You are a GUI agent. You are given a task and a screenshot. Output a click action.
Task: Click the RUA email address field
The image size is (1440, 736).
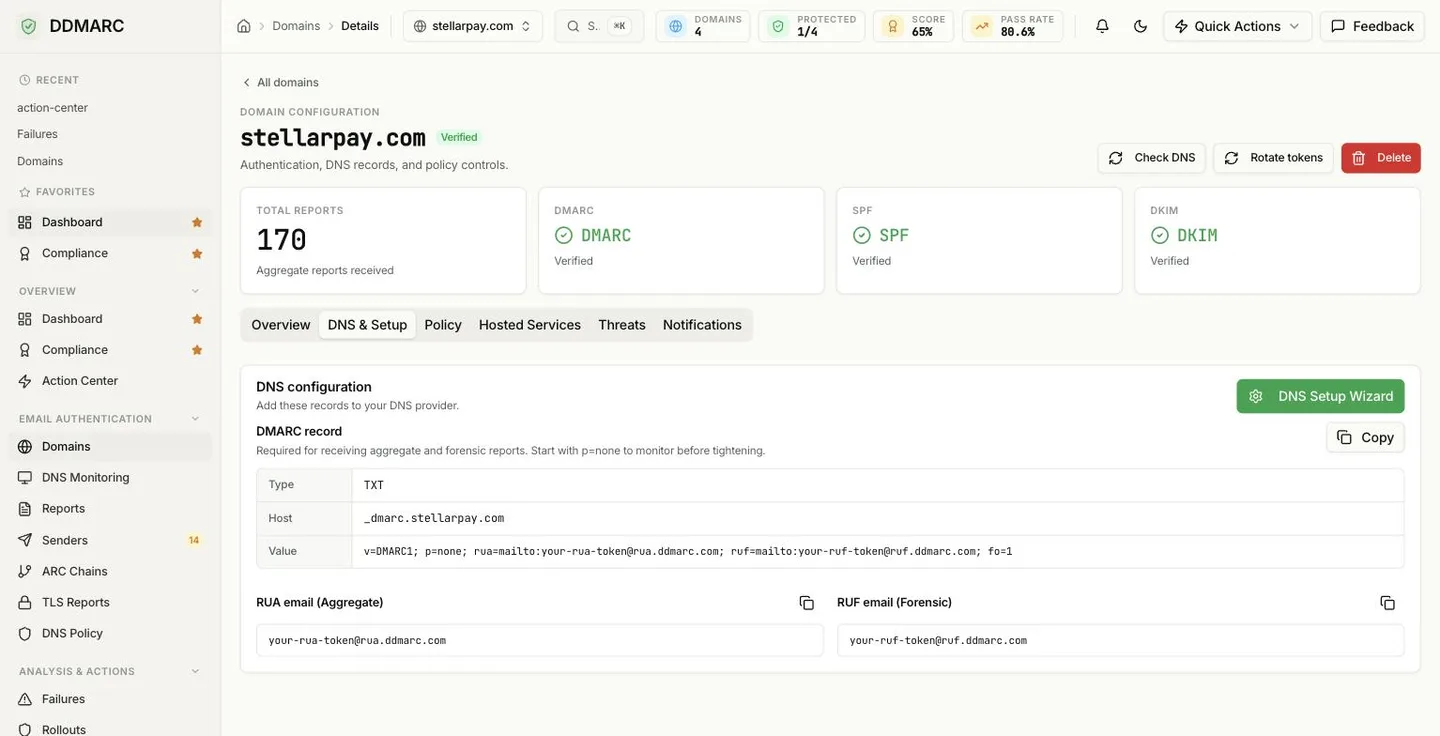click(x=540, y=640)
